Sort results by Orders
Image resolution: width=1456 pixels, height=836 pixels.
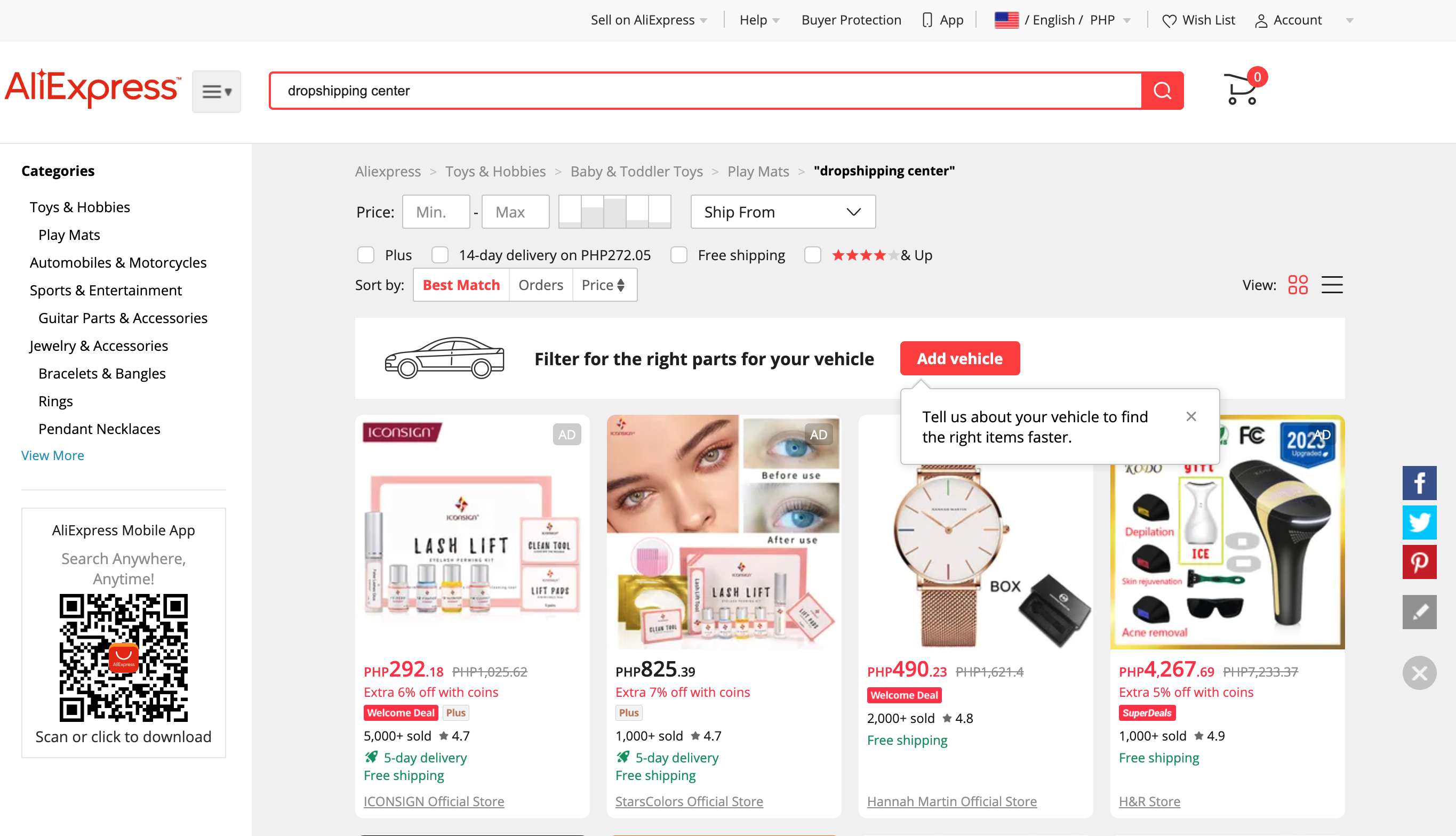coord(540,285)
